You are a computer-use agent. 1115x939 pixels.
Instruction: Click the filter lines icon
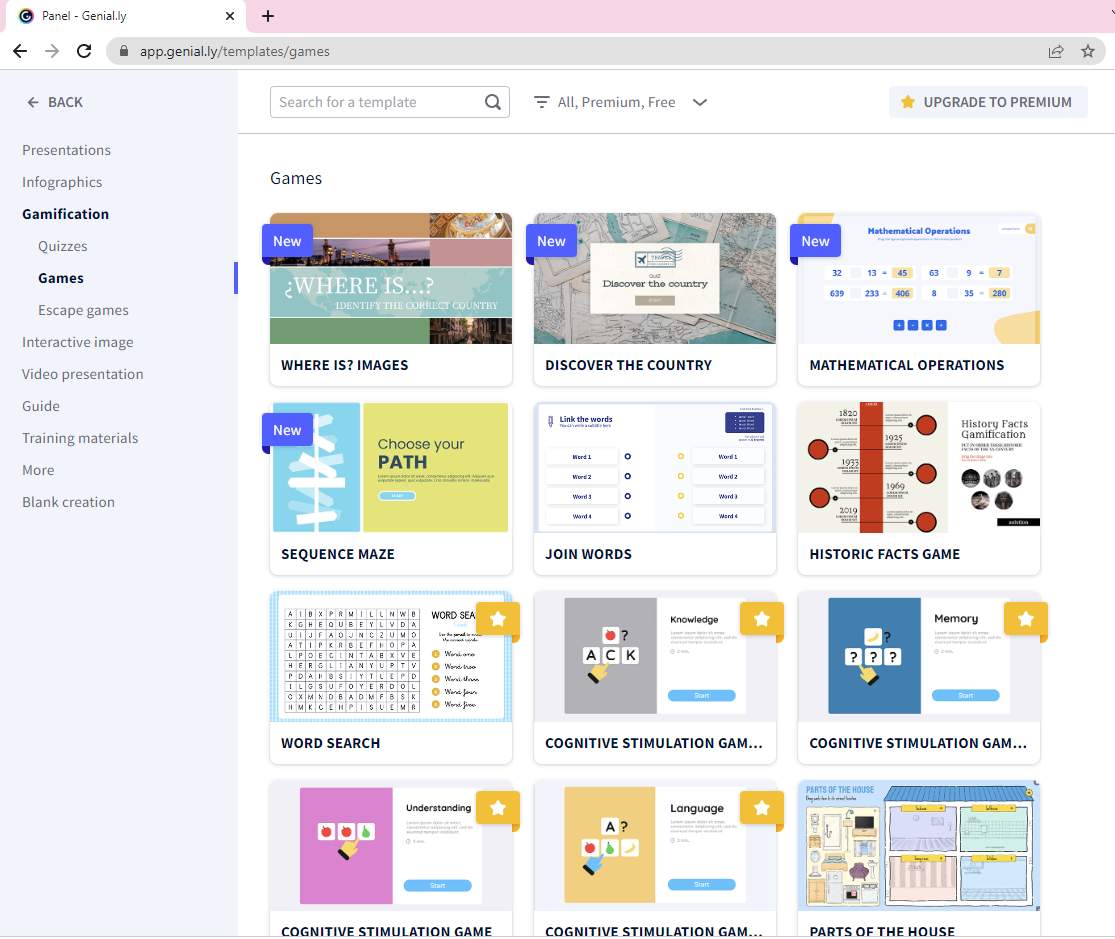542,102
